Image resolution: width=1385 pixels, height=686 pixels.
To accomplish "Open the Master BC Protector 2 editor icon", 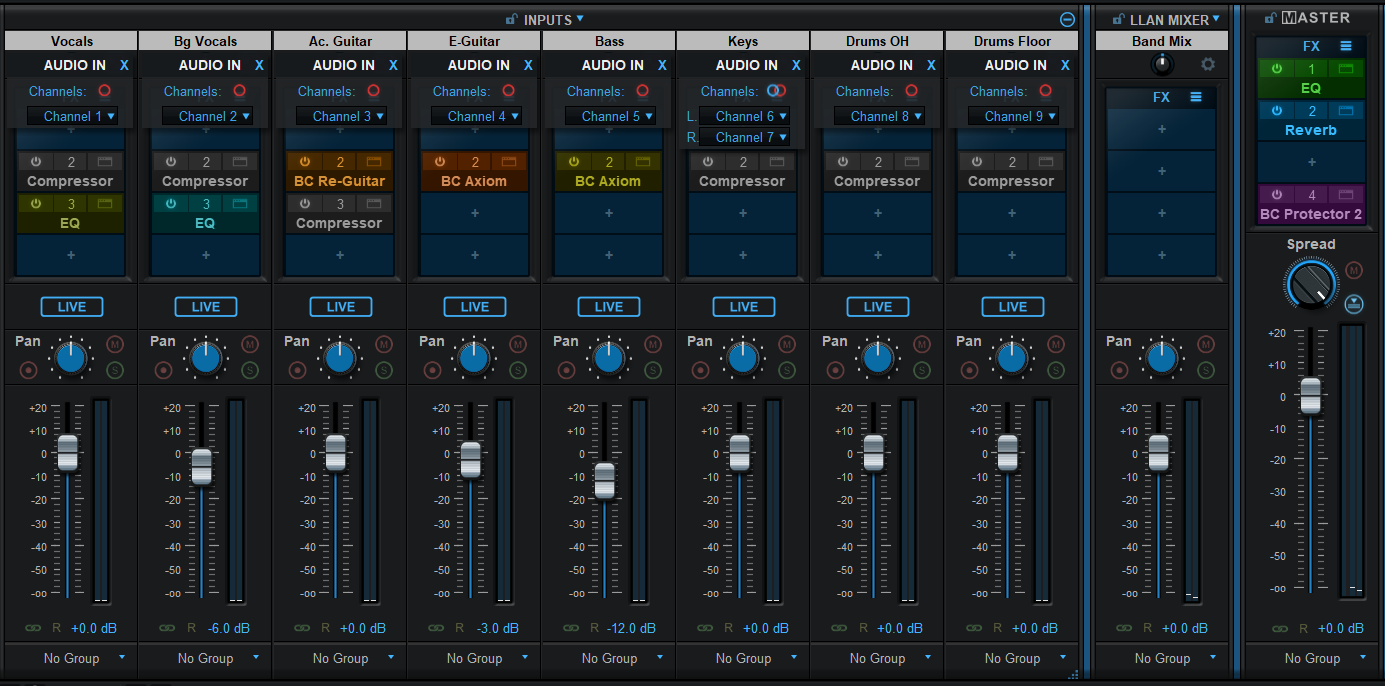I will [x=1346, y=194].
